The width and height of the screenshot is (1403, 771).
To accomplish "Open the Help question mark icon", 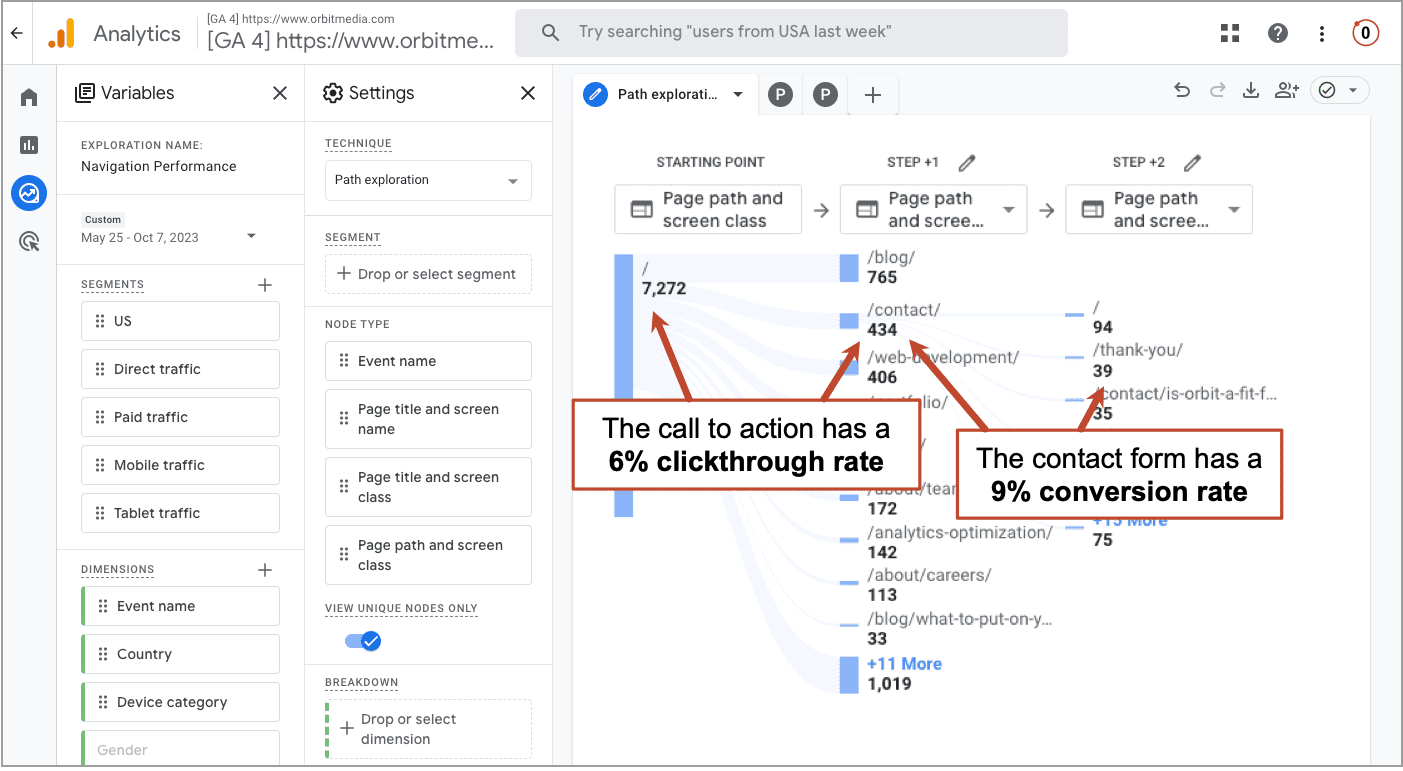I will coord(1277,33).
